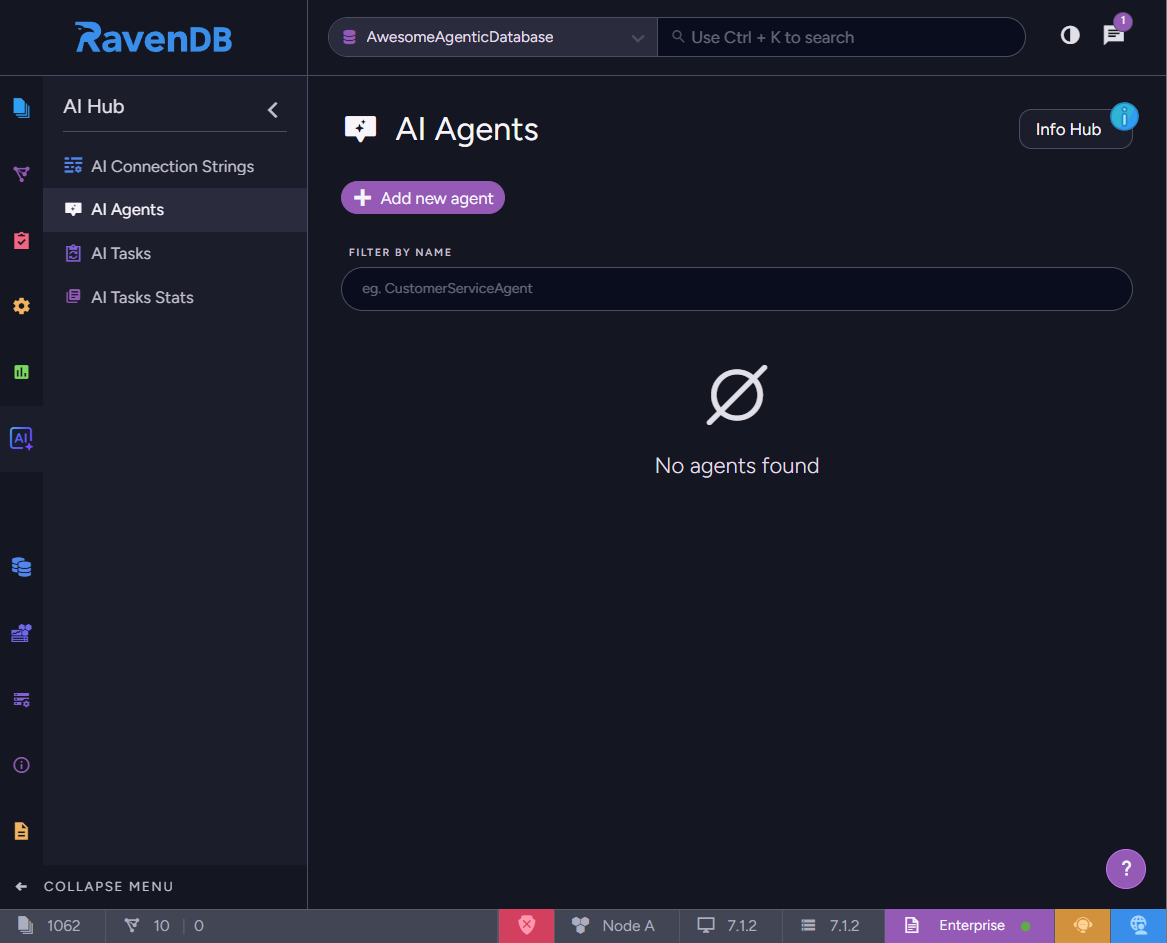1167x943 pixels.
Task: Open AI Connection Strings menu item
Action: click(175, 166)
